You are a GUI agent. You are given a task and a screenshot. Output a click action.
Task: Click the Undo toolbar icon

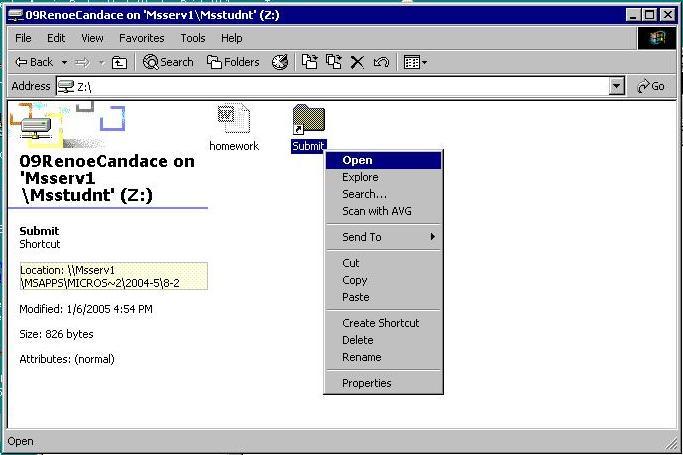(x=381, y=62)
